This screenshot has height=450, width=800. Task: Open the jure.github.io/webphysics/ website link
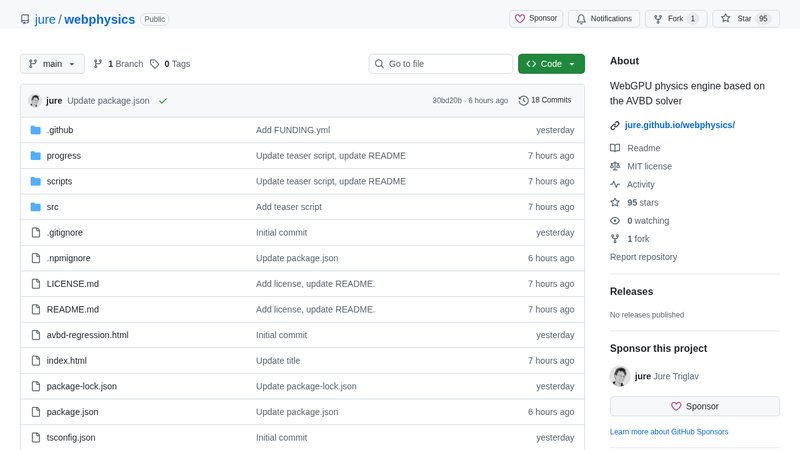click(x=679, y=125)
